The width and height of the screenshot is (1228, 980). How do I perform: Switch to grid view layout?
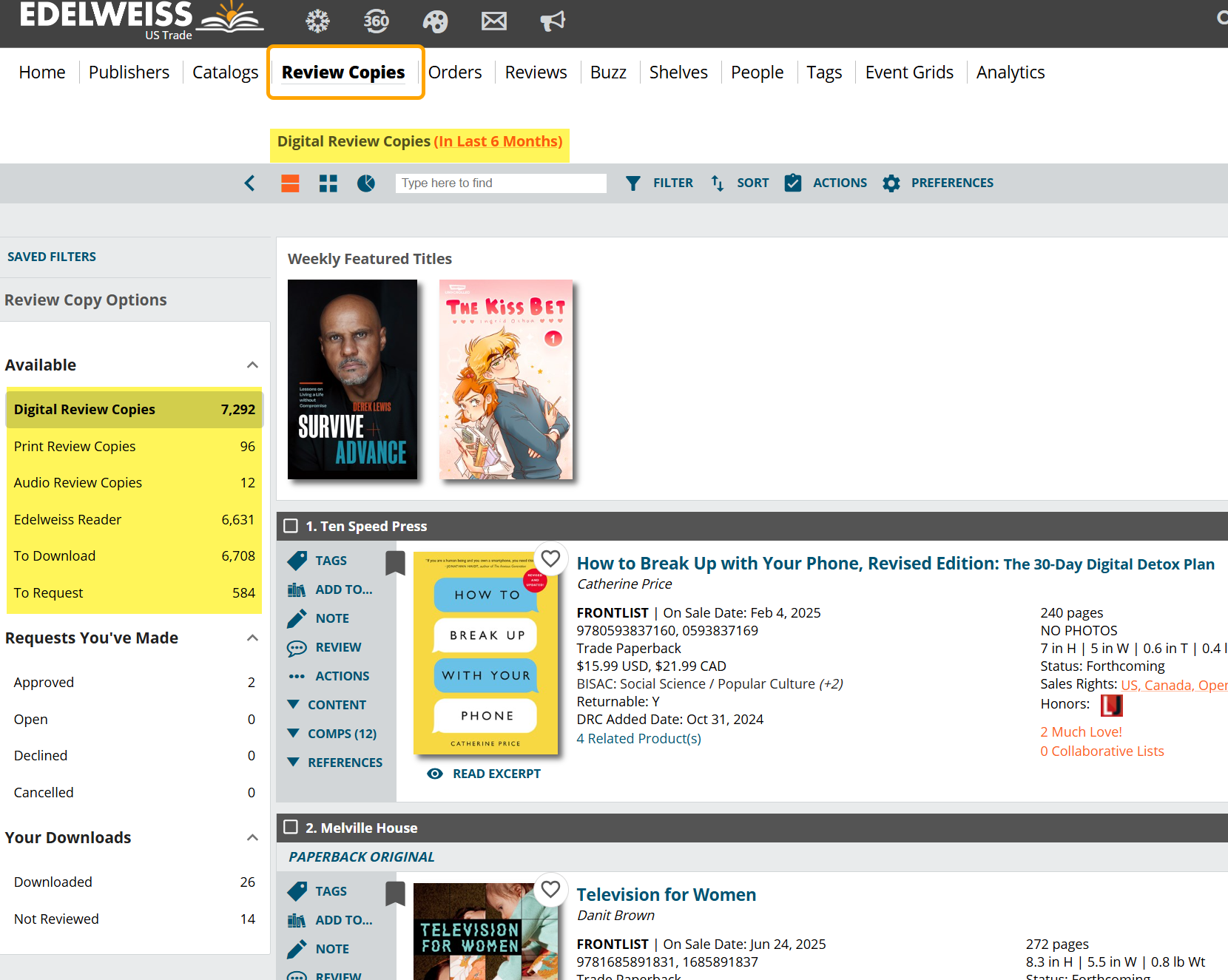[x=328, y=183]
